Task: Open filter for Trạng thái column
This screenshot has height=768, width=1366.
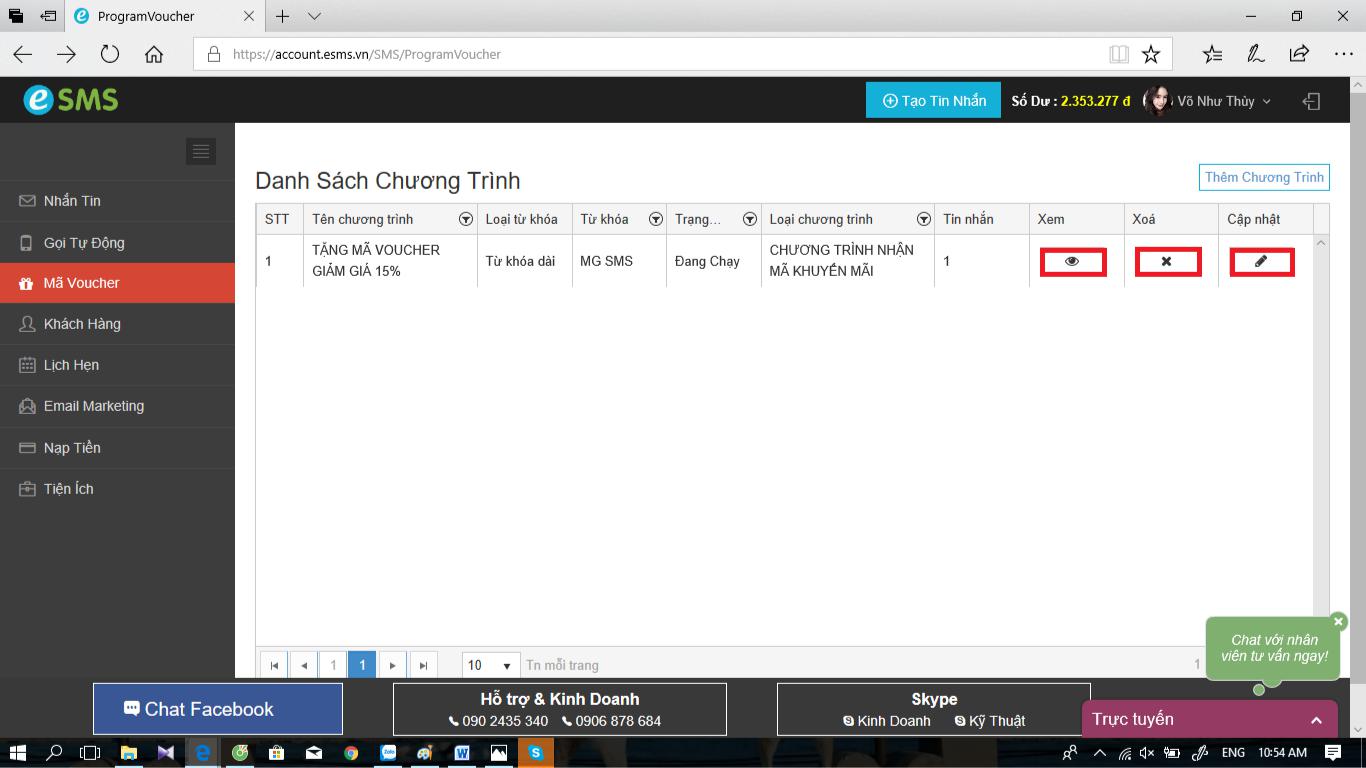Action: click(x=749, y=219)
